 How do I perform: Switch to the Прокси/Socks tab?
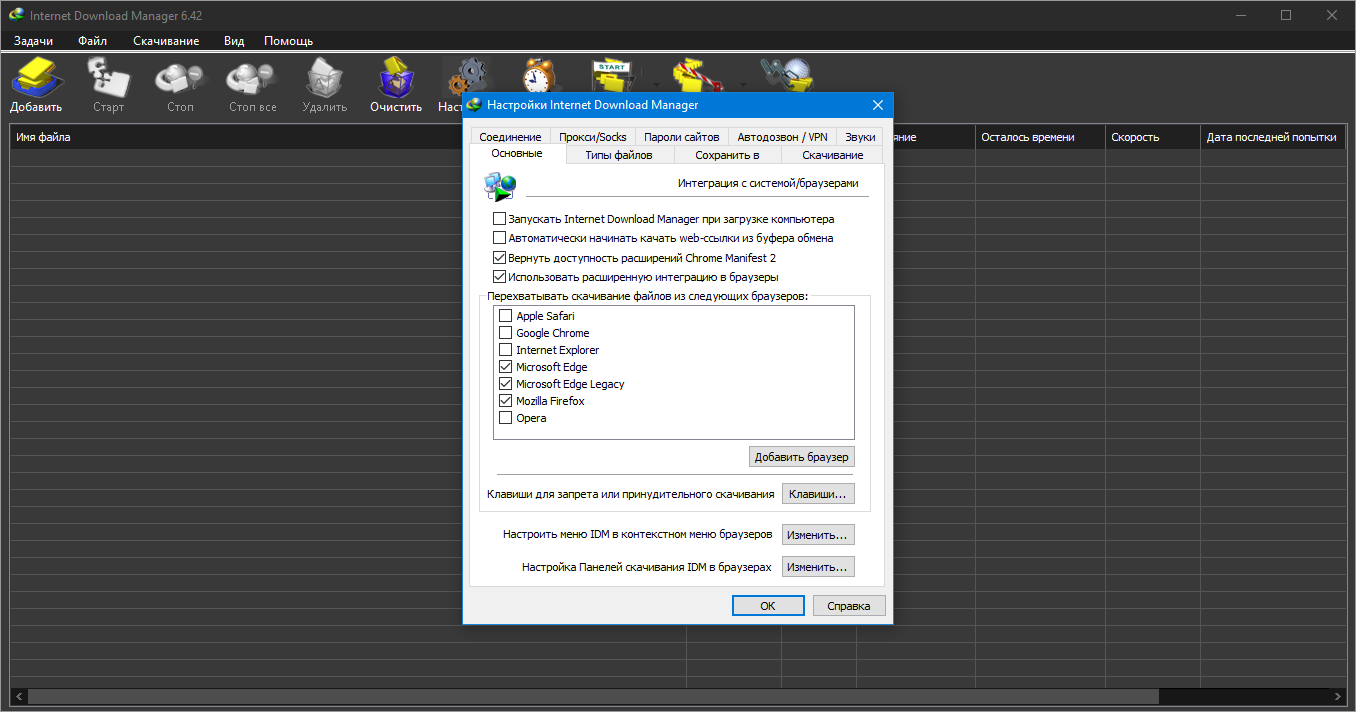(592, 137)
